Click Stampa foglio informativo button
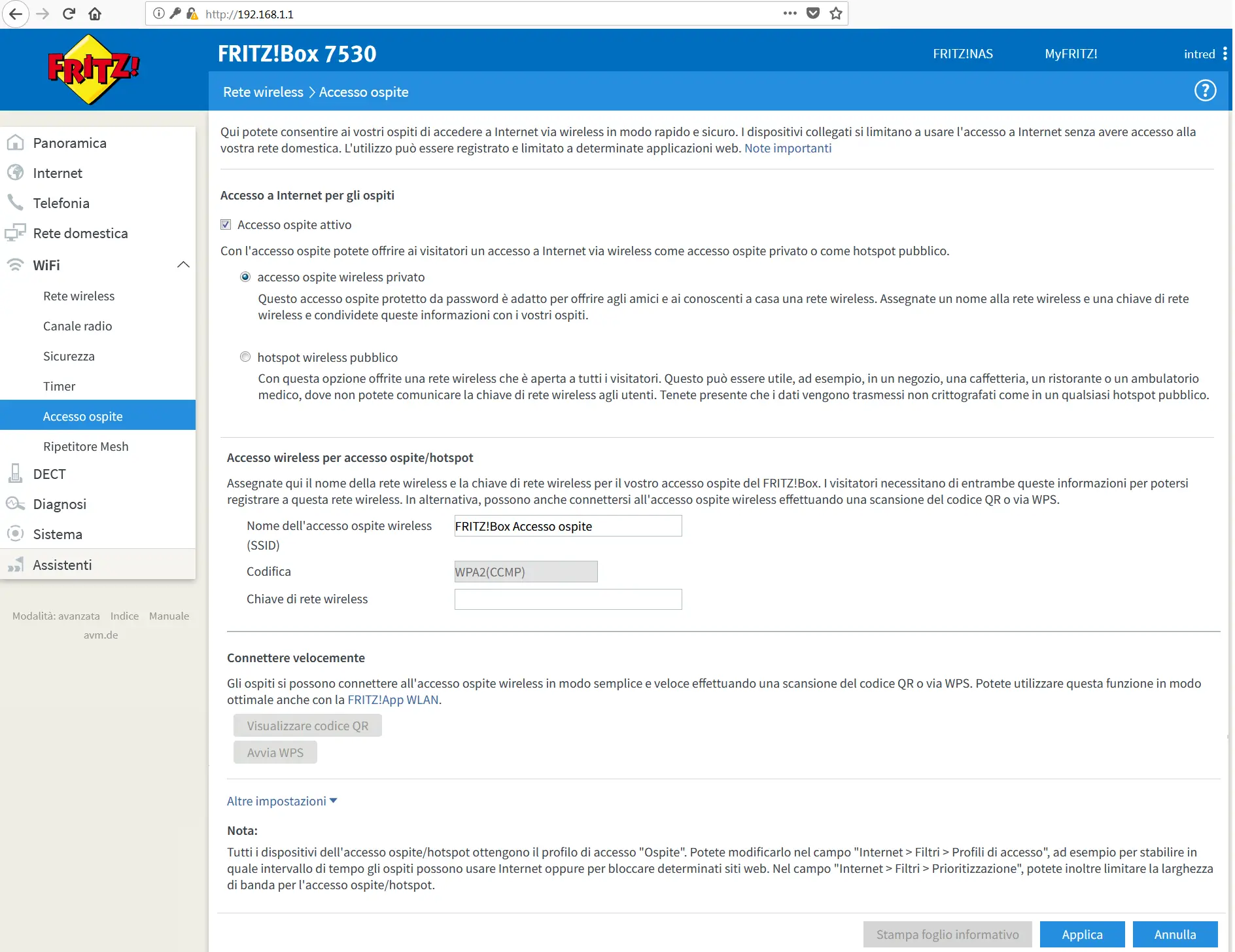Image resolution: width=1235 pixels, height=952 pixels. pyautogui.click(x=947, y=934)
